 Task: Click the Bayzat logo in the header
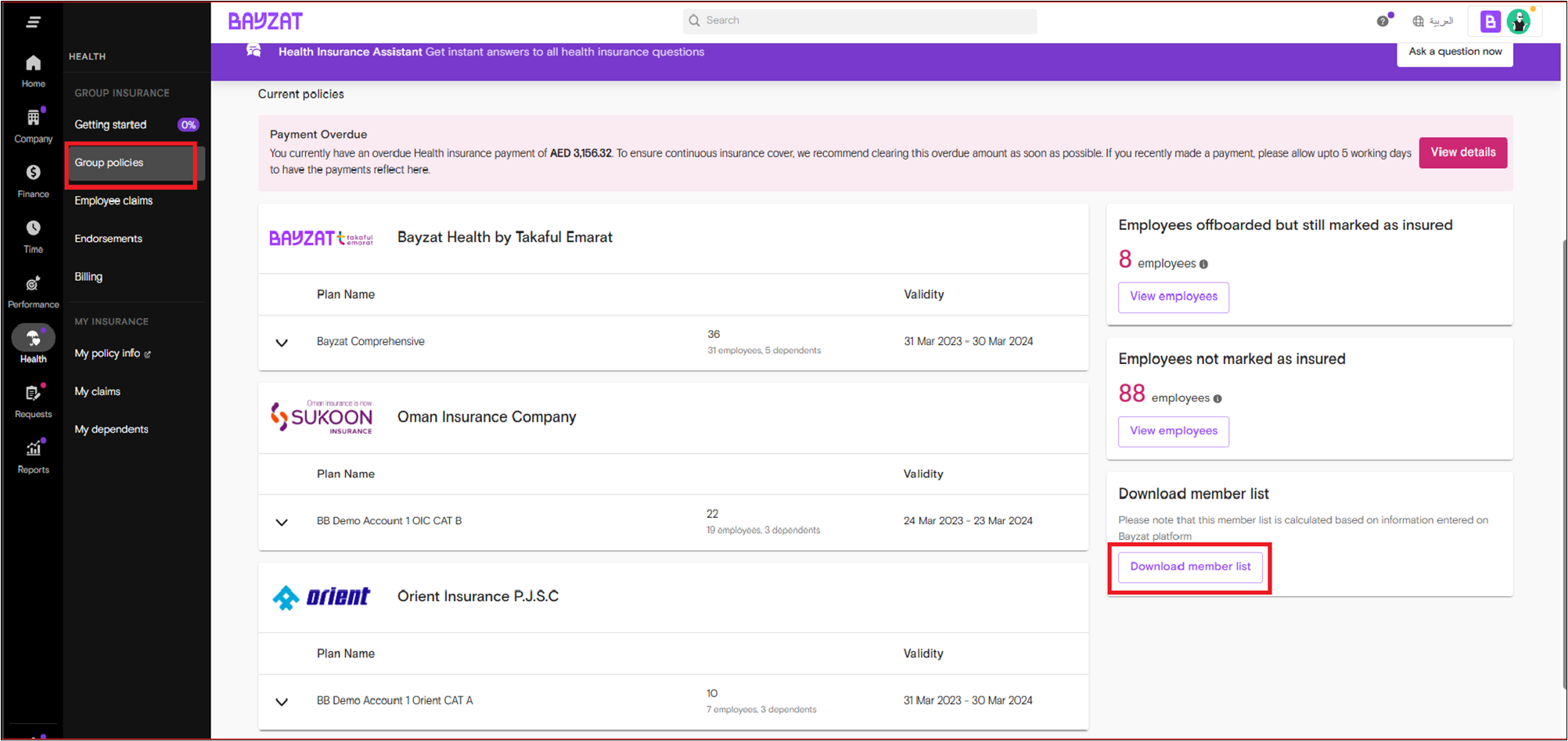[265, 22]
